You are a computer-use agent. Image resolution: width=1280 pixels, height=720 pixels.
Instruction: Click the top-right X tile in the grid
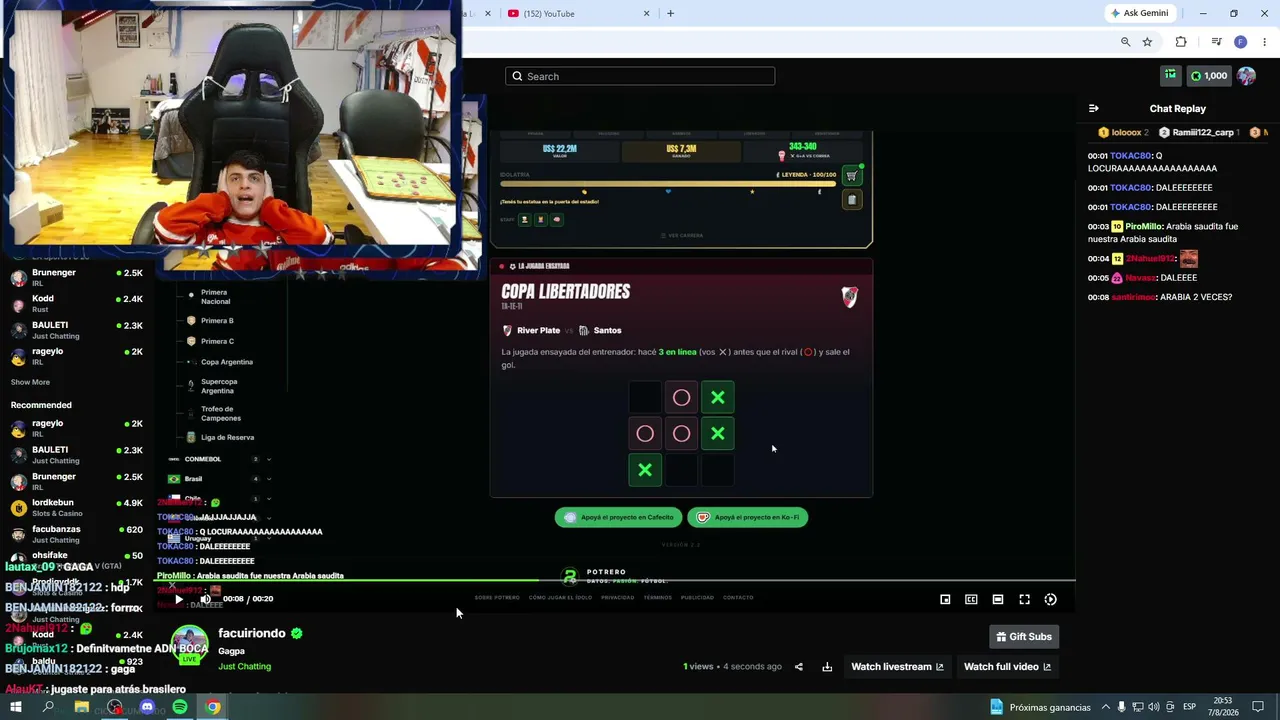pyautogui.click(x=717, y=398)
